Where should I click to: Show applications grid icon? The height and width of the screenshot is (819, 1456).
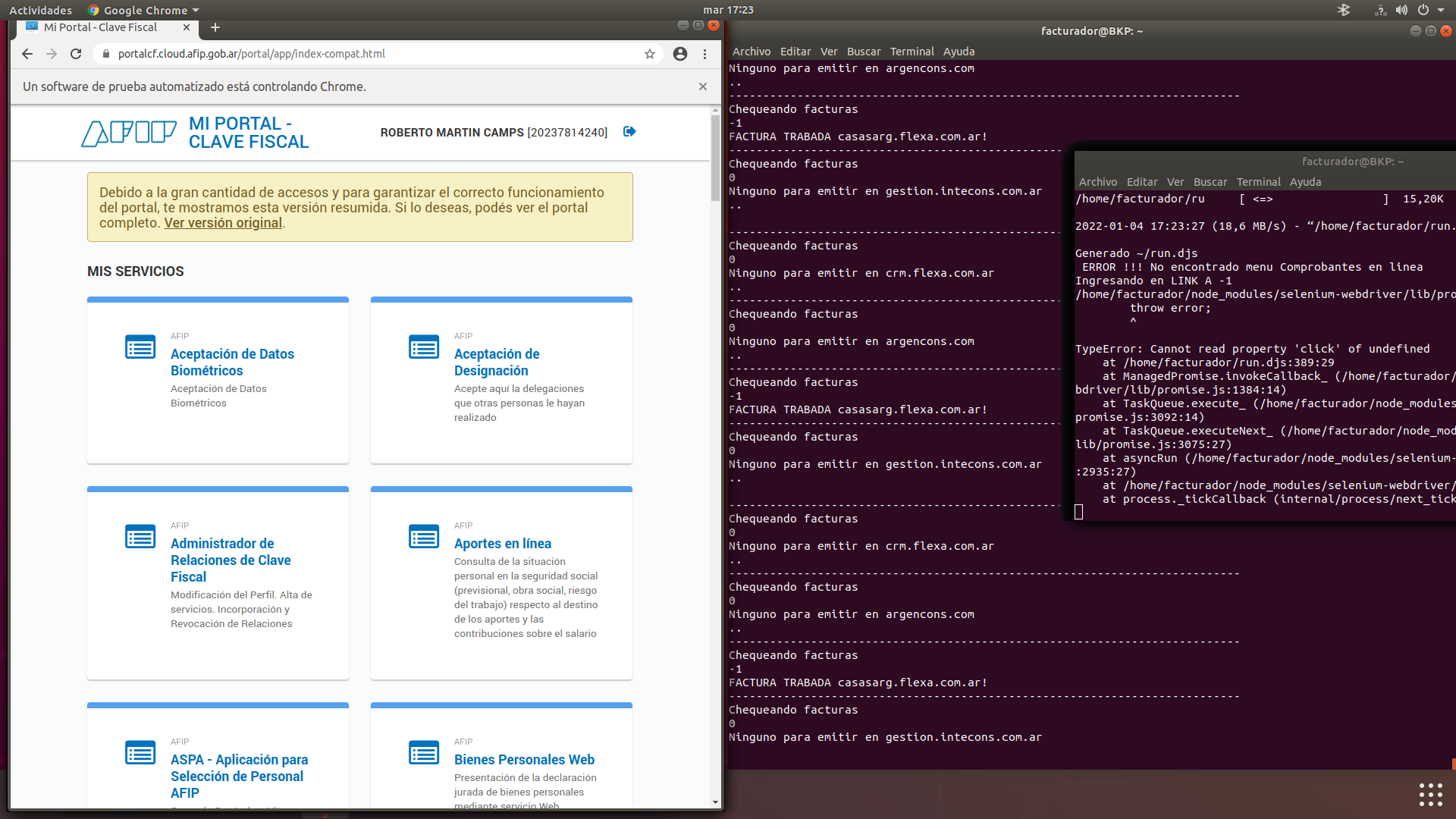1431,794
